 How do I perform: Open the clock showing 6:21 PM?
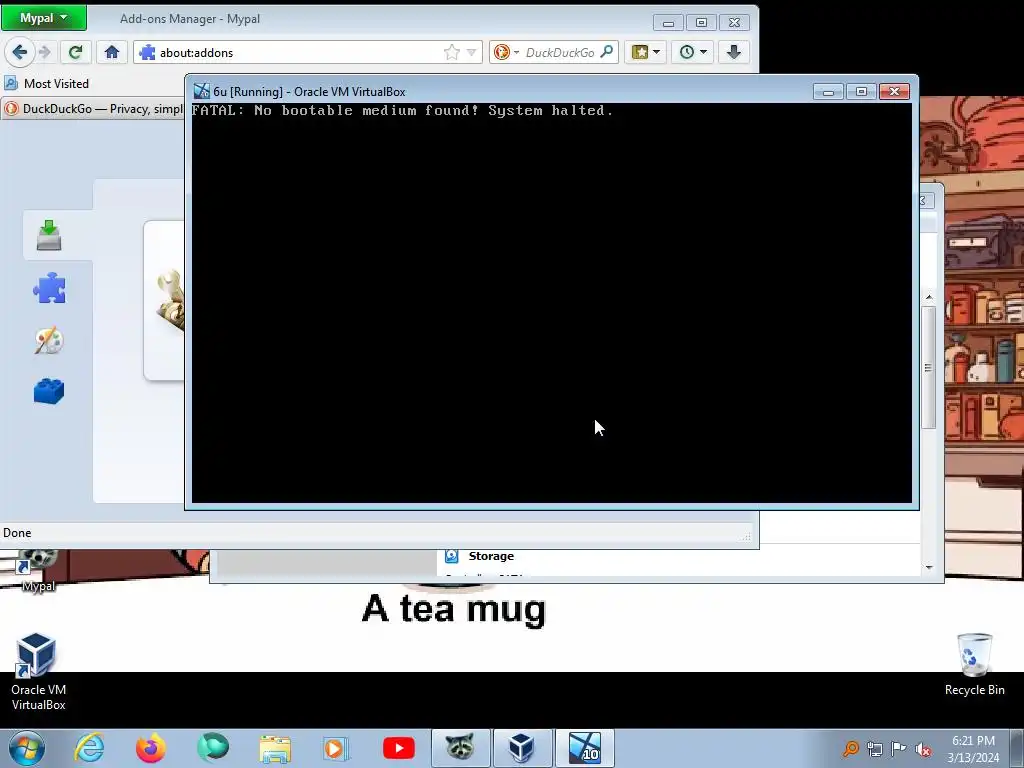(x=973, y=749)
